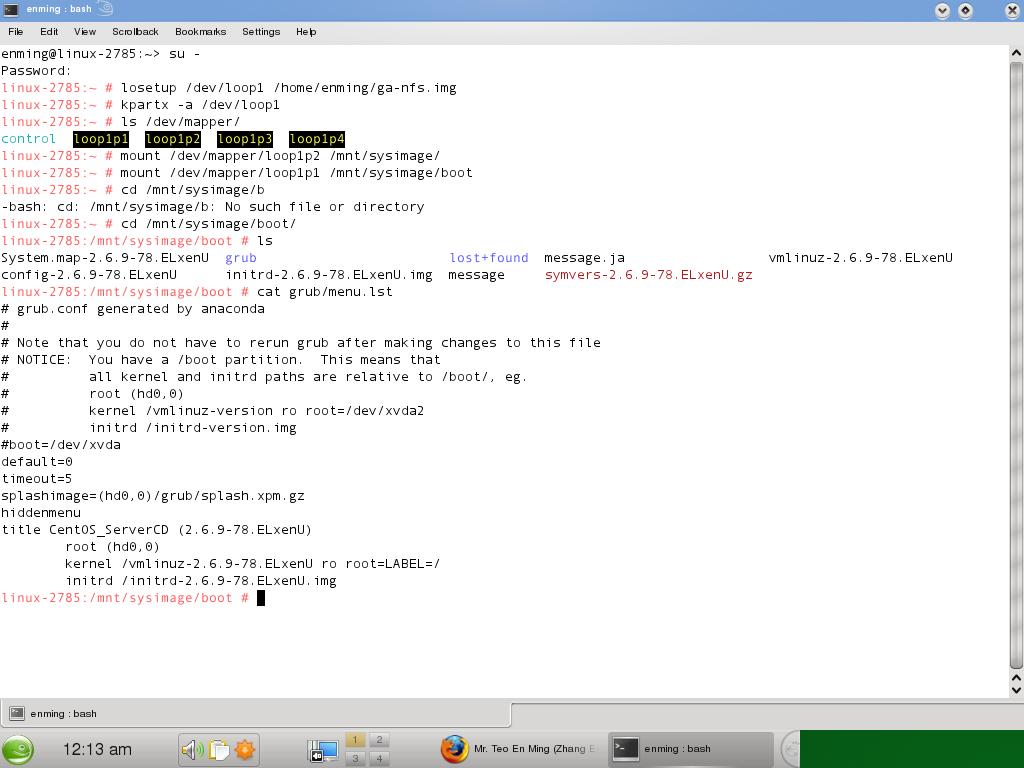
Task: Click 'config-2.6.9-78.ELxenU' file name
Action: (x=89, y=275)
